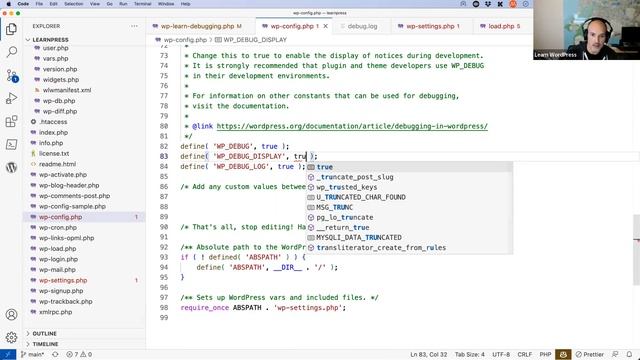640x360 pixels.
Task: Click UTF-8 encoding indicator
Action: click(x=501, y=354)
